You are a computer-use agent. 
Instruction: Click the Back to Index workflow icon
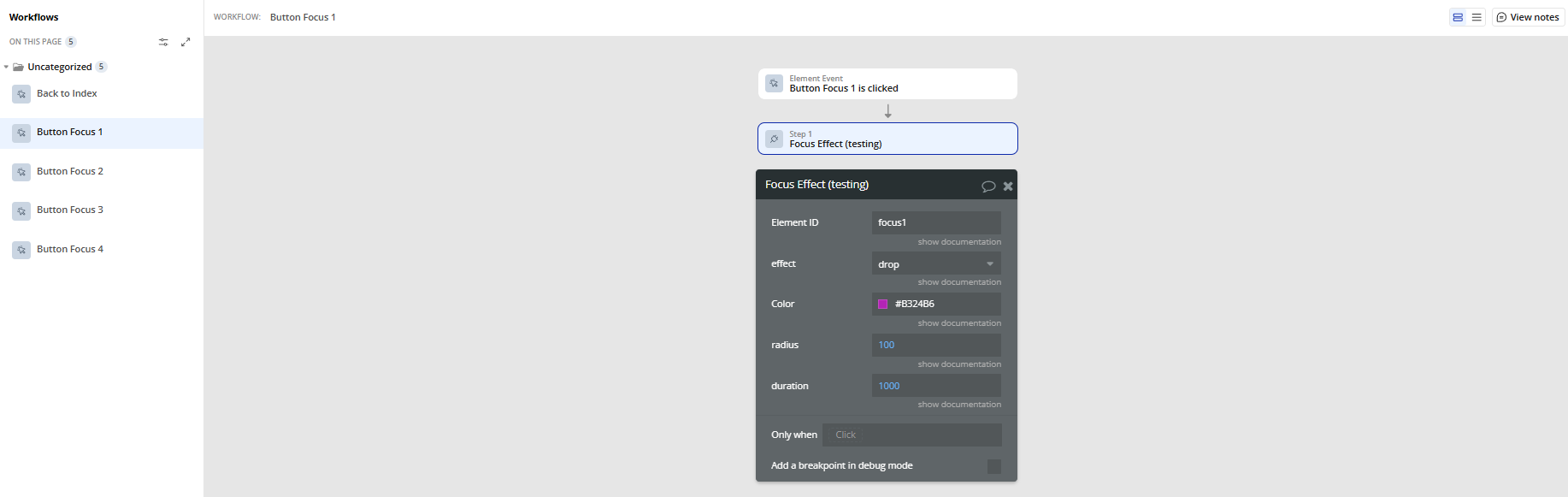pos(21,94)
